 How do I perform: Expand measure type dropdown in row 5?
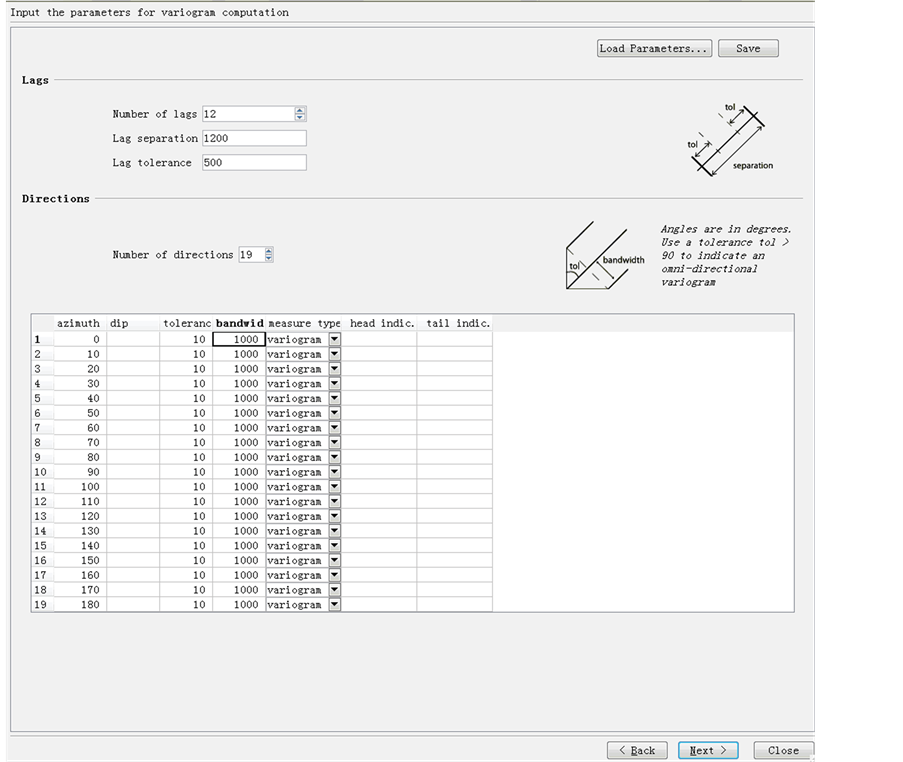334,398
